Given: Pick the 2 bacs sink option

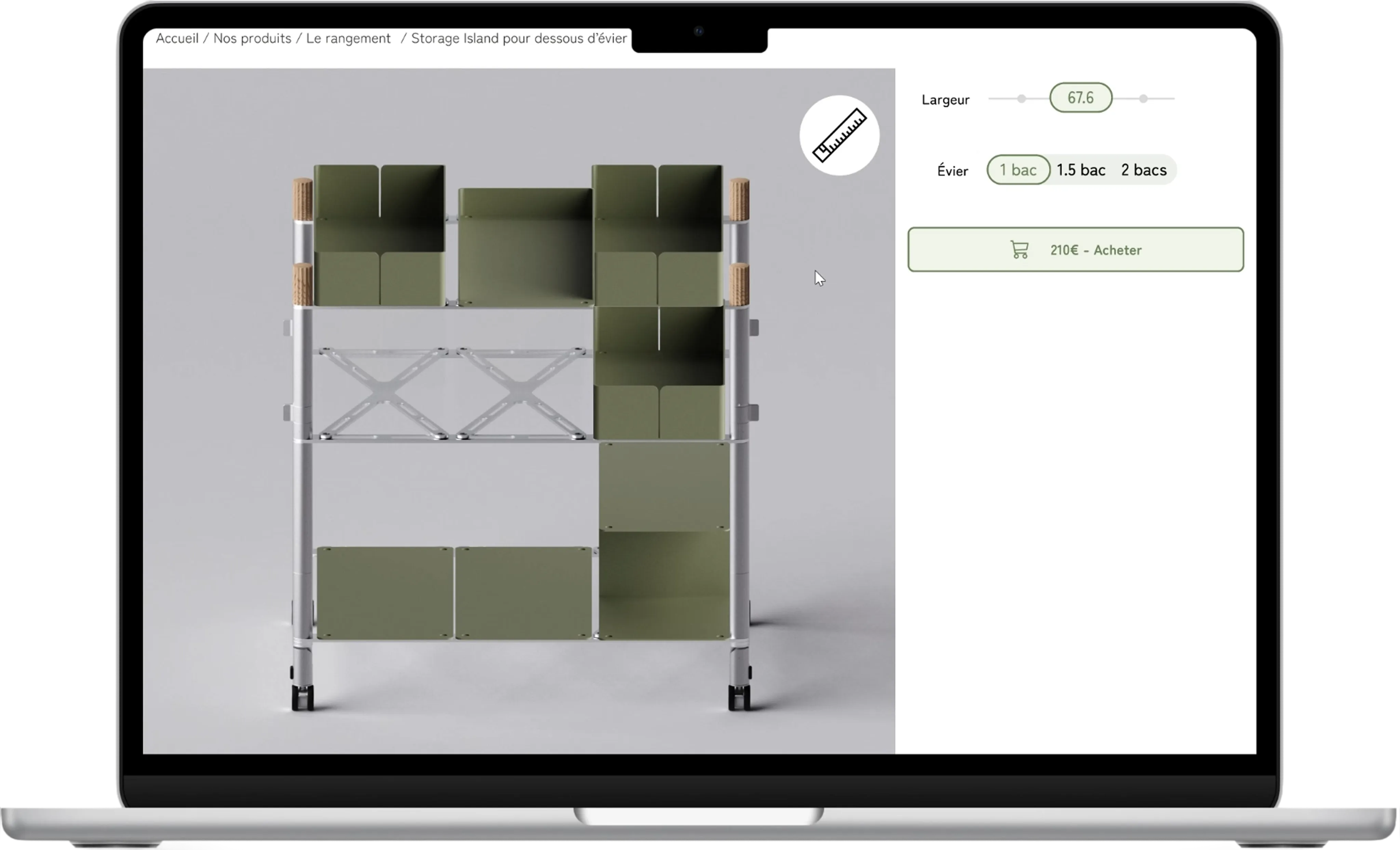Looking at the screenshot, I should (1143, 170).
